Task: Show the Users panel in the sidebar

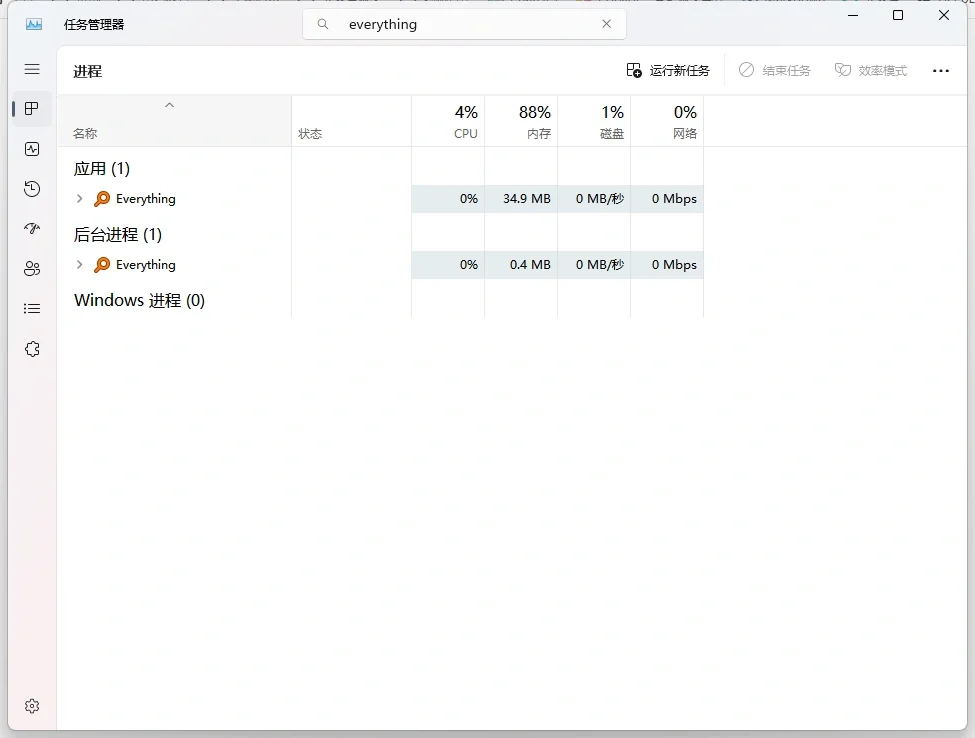Action: tap(31, 268)
